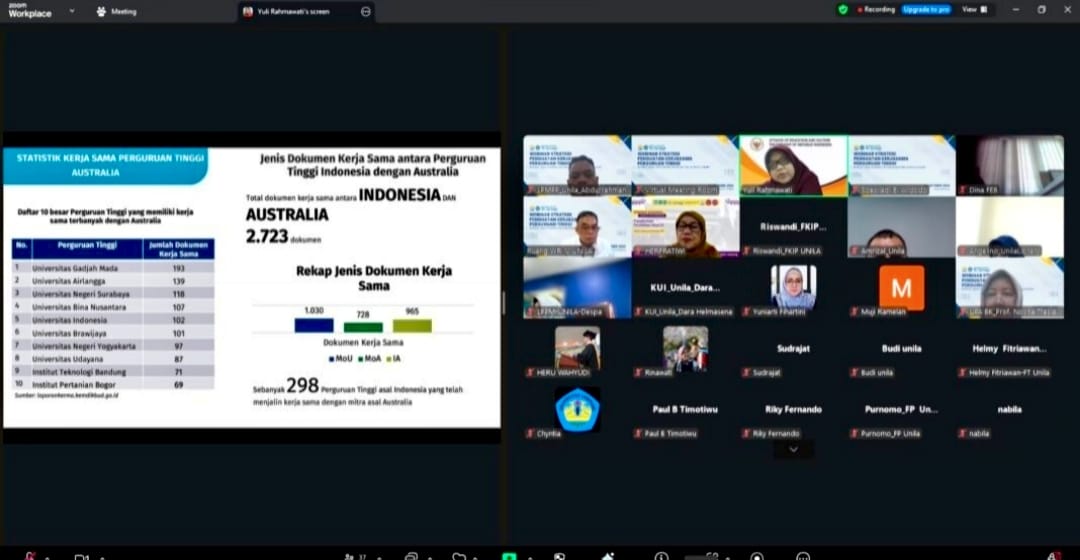Click the muted mic icon on Paul B Timotiwu's label
Viewport: 1080px width, 560px height.
pos(638,433)
